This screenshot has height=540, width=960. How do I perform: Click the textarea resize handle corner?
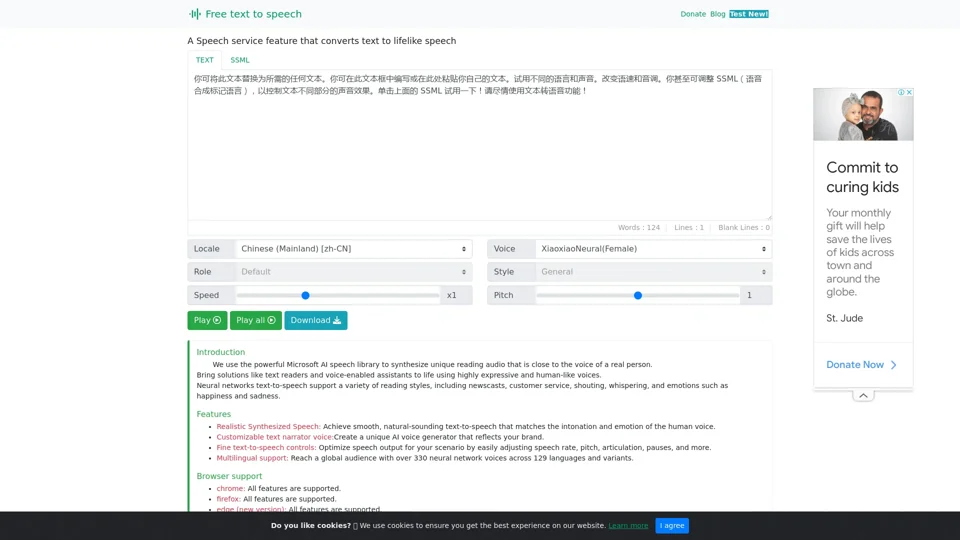(769, 217)
